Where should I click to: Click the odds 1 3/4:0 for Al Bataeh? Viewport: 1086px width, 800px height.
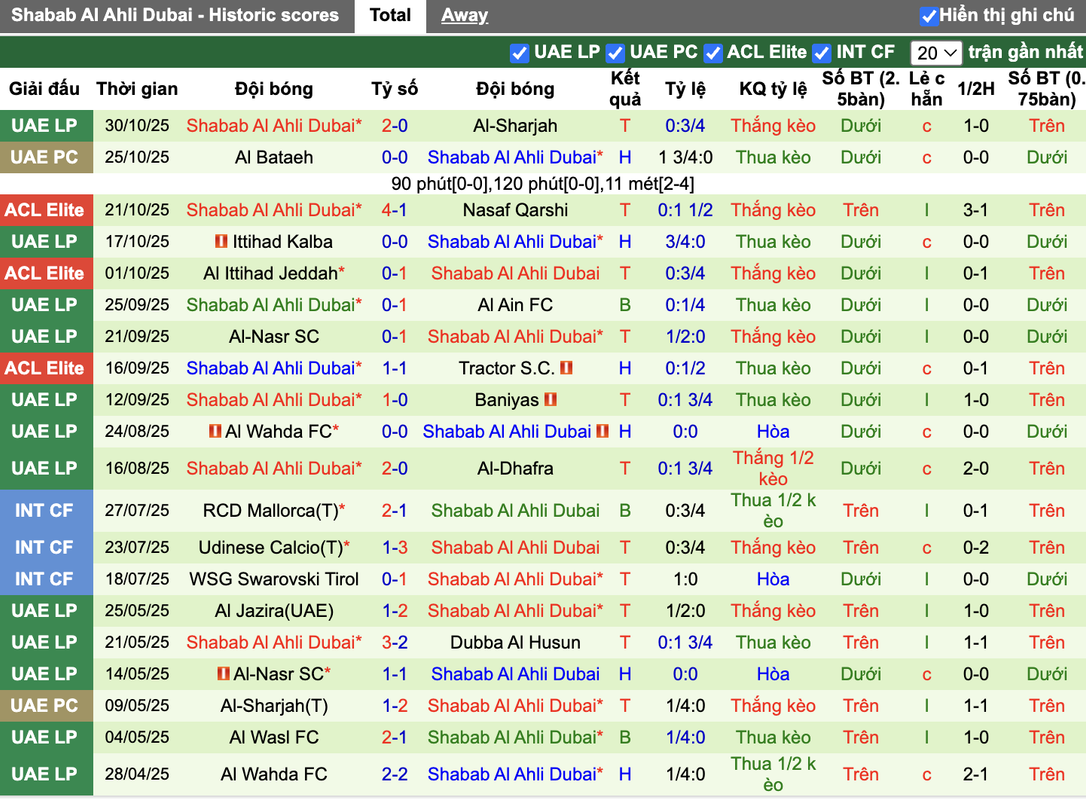point(685,157)
